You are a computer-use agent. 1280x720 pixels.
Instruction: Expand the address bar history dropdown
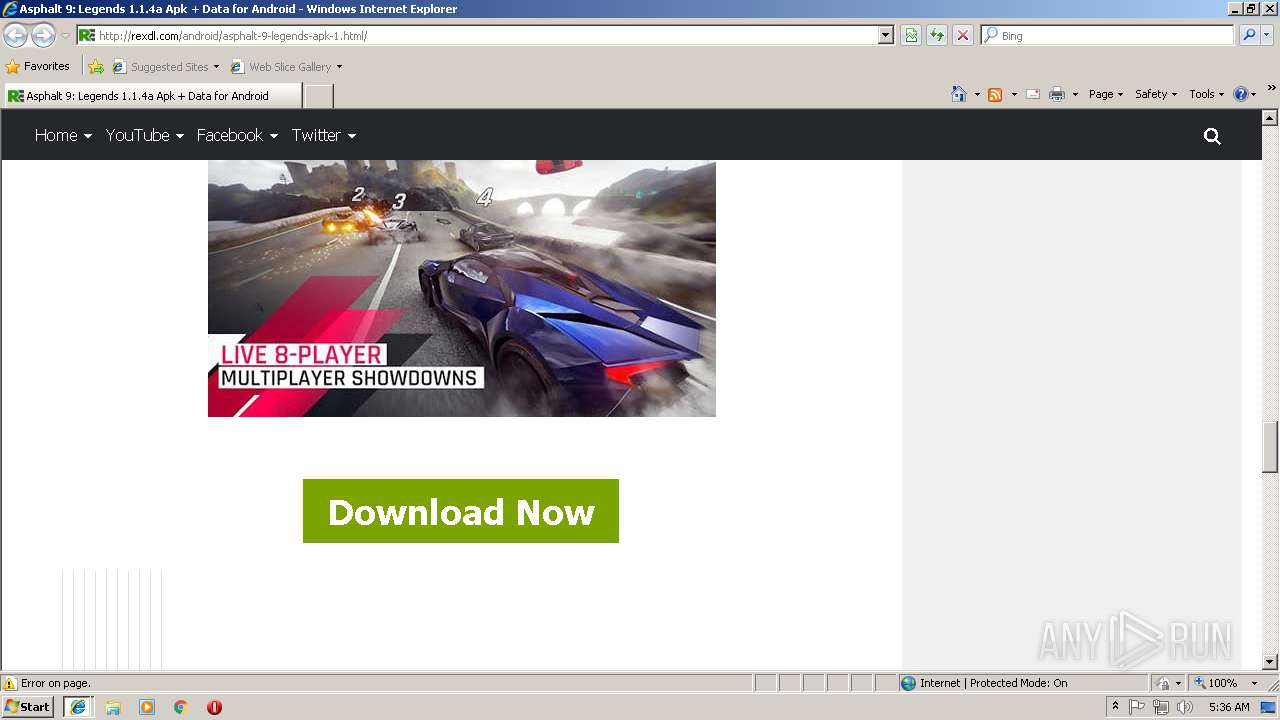tap(886, 36)
